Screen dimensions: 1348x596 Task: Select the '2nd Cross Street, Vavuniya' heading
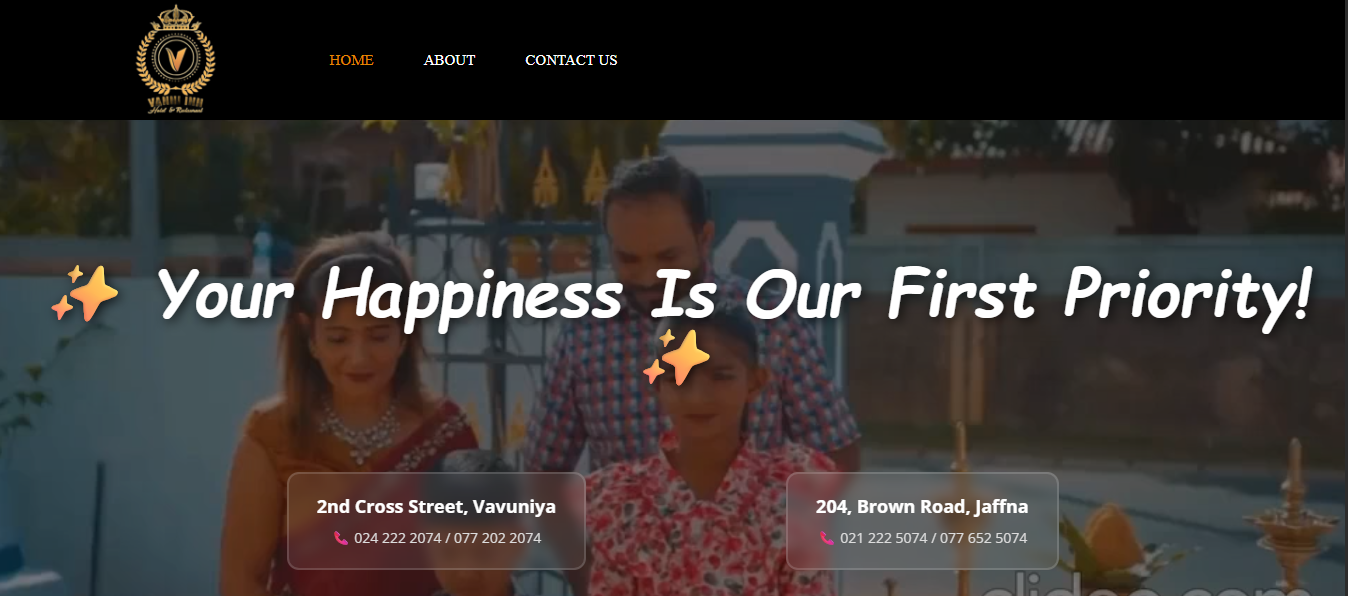[x=436, y=507]
